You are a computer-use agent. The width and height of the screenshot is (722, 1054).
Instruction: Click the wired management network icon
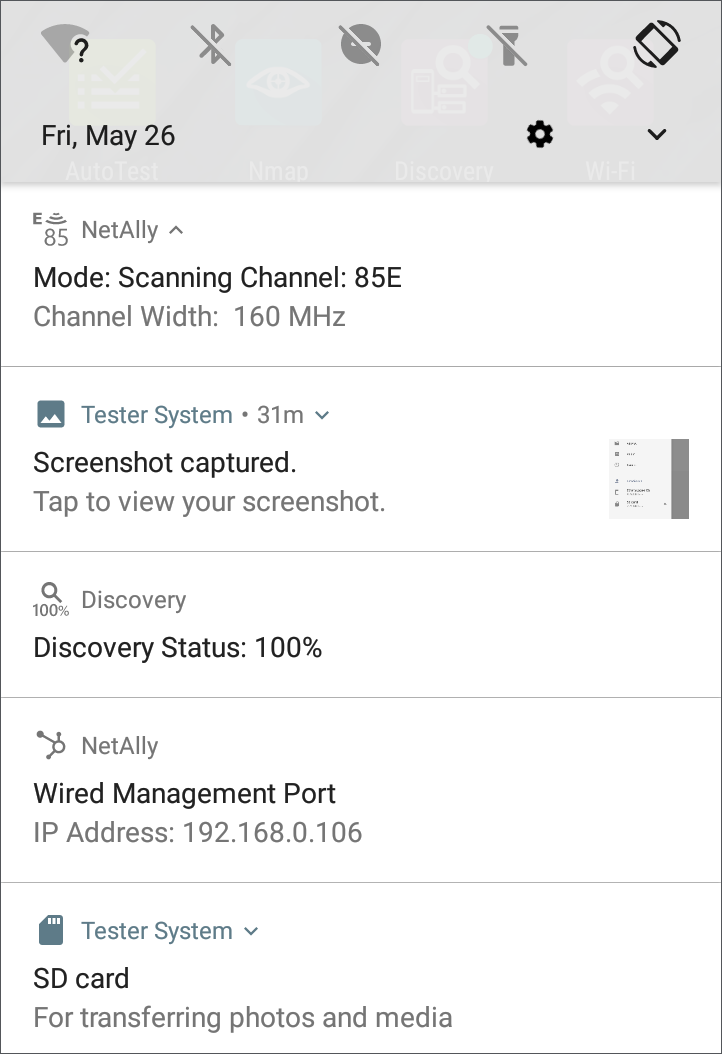pyautogui.click(x=51, y=745)
